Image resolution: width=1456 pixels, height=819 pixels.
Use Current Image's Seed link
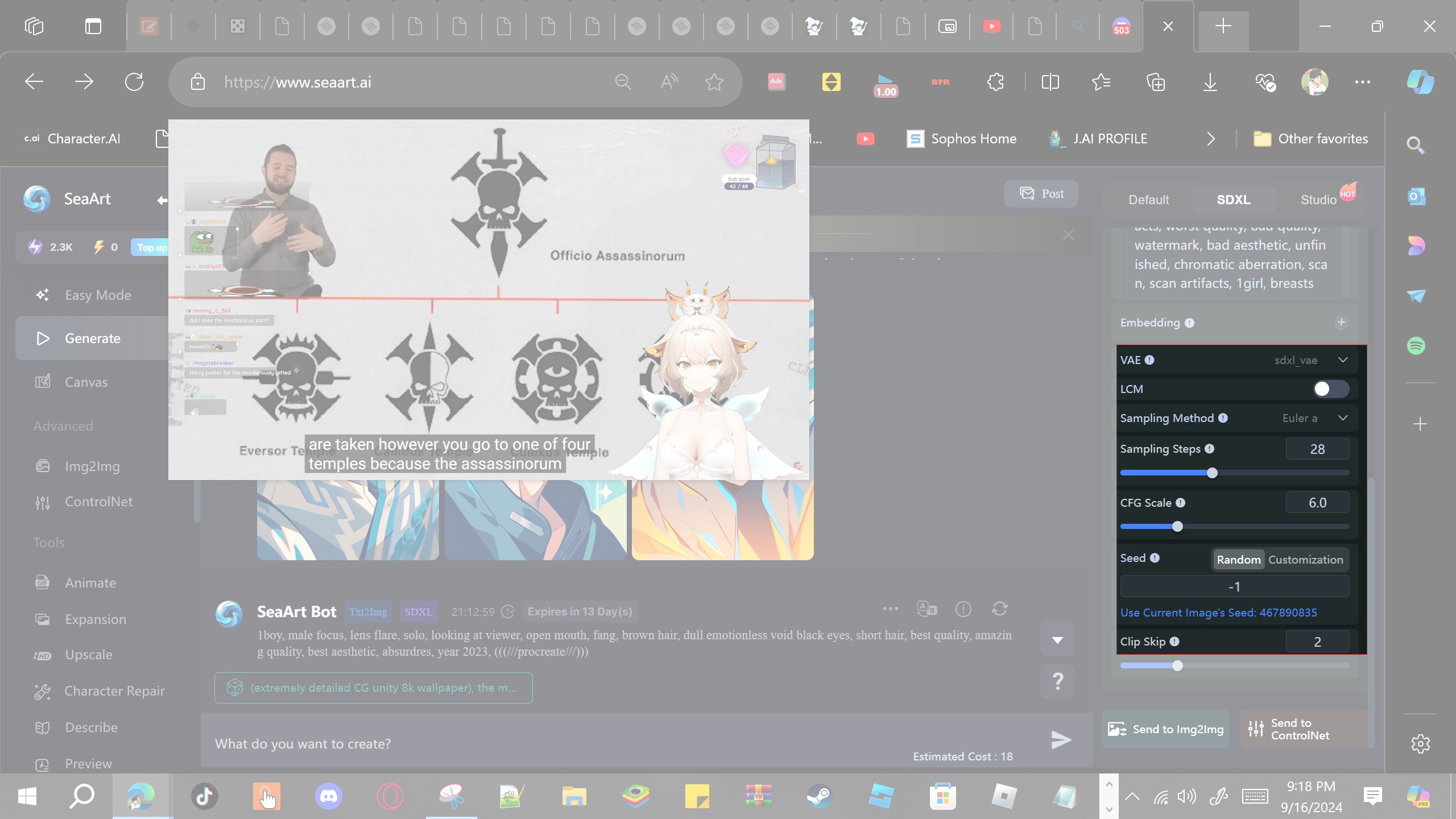point(1218,613)
